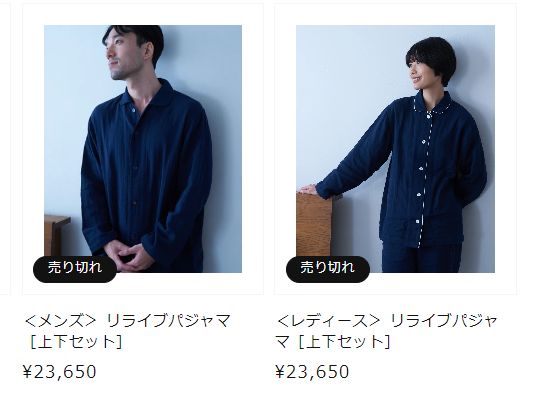Click the men's pajama ¥23,650 price

pos(59,372)
